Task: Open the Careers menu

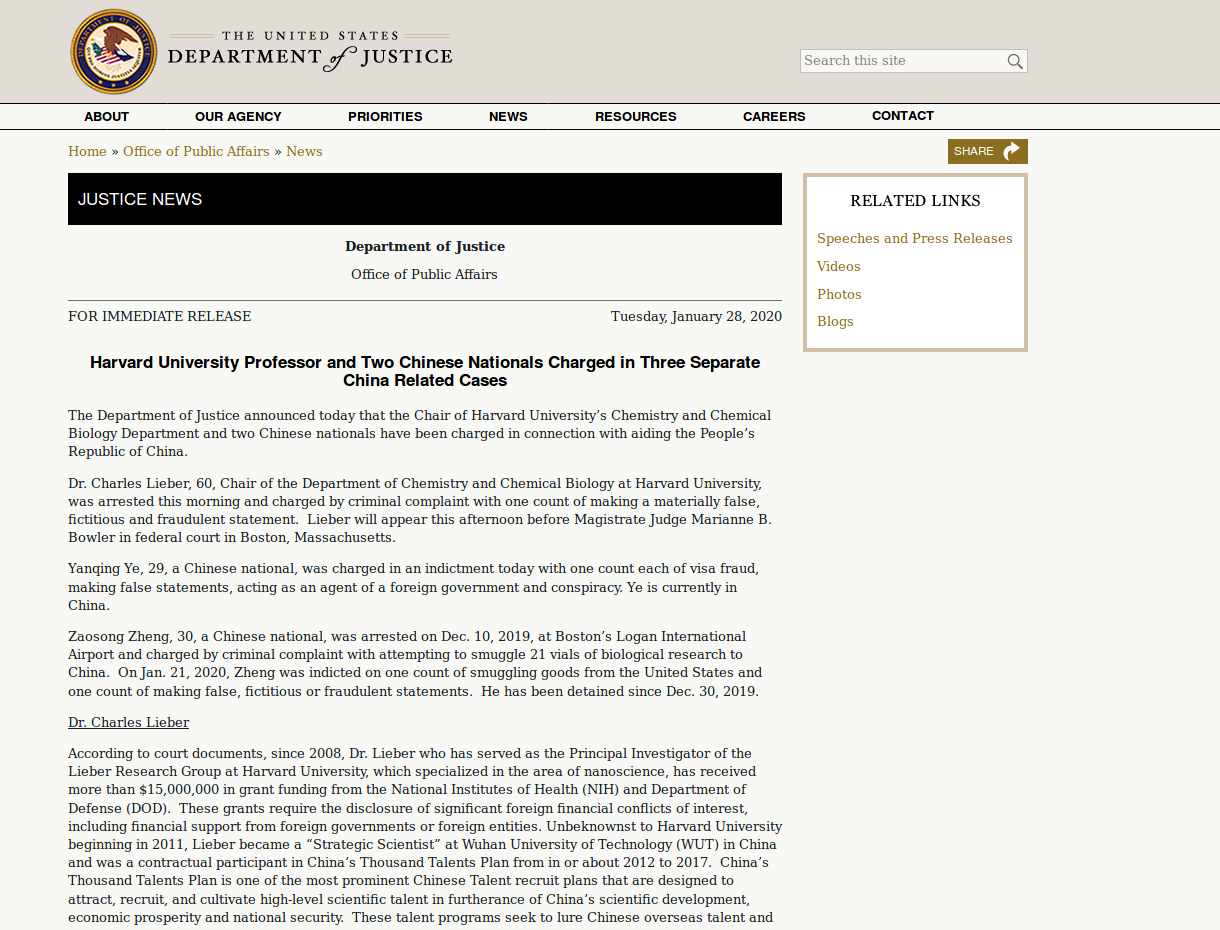Action: [x=774, y=116]
